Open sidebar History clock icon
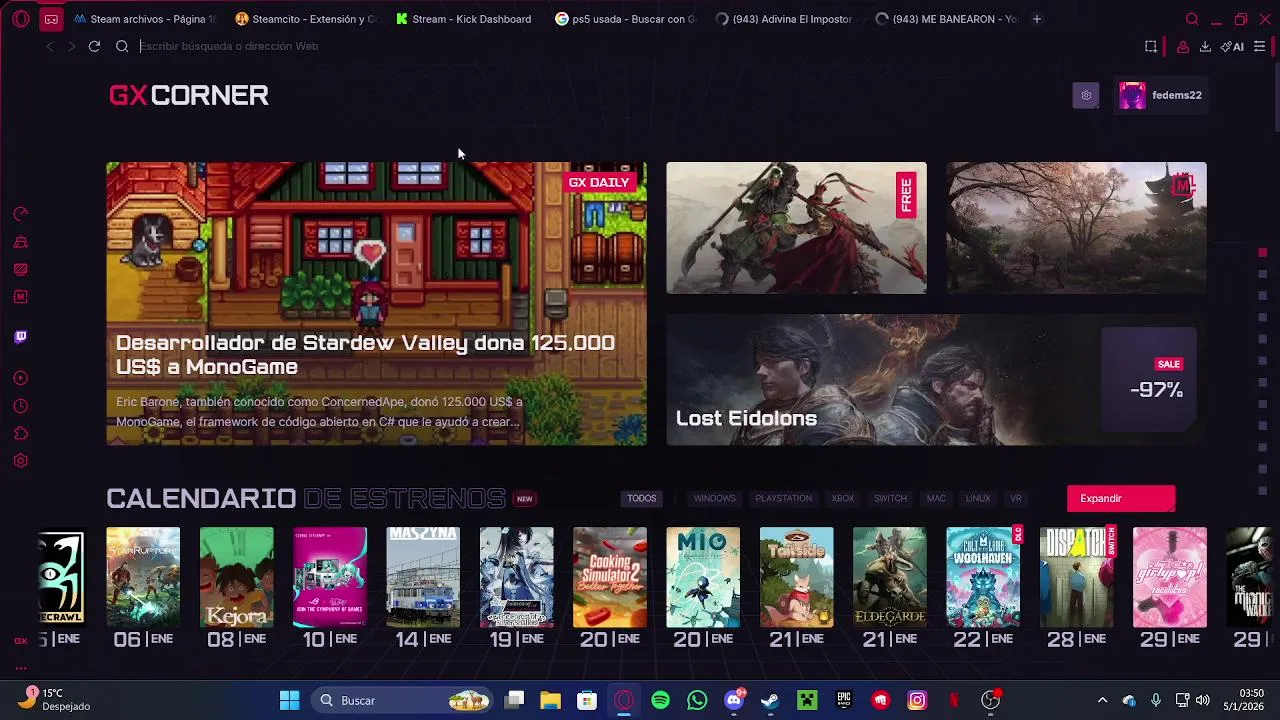The image size is (1280, 720). (x=21, y=406)
